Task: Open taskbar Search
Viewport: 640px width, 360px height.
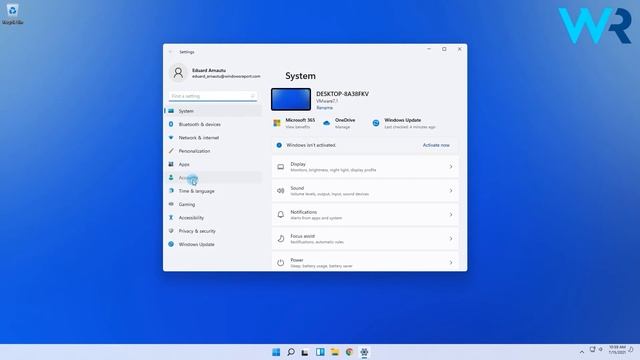Action: tap(291, 352)
